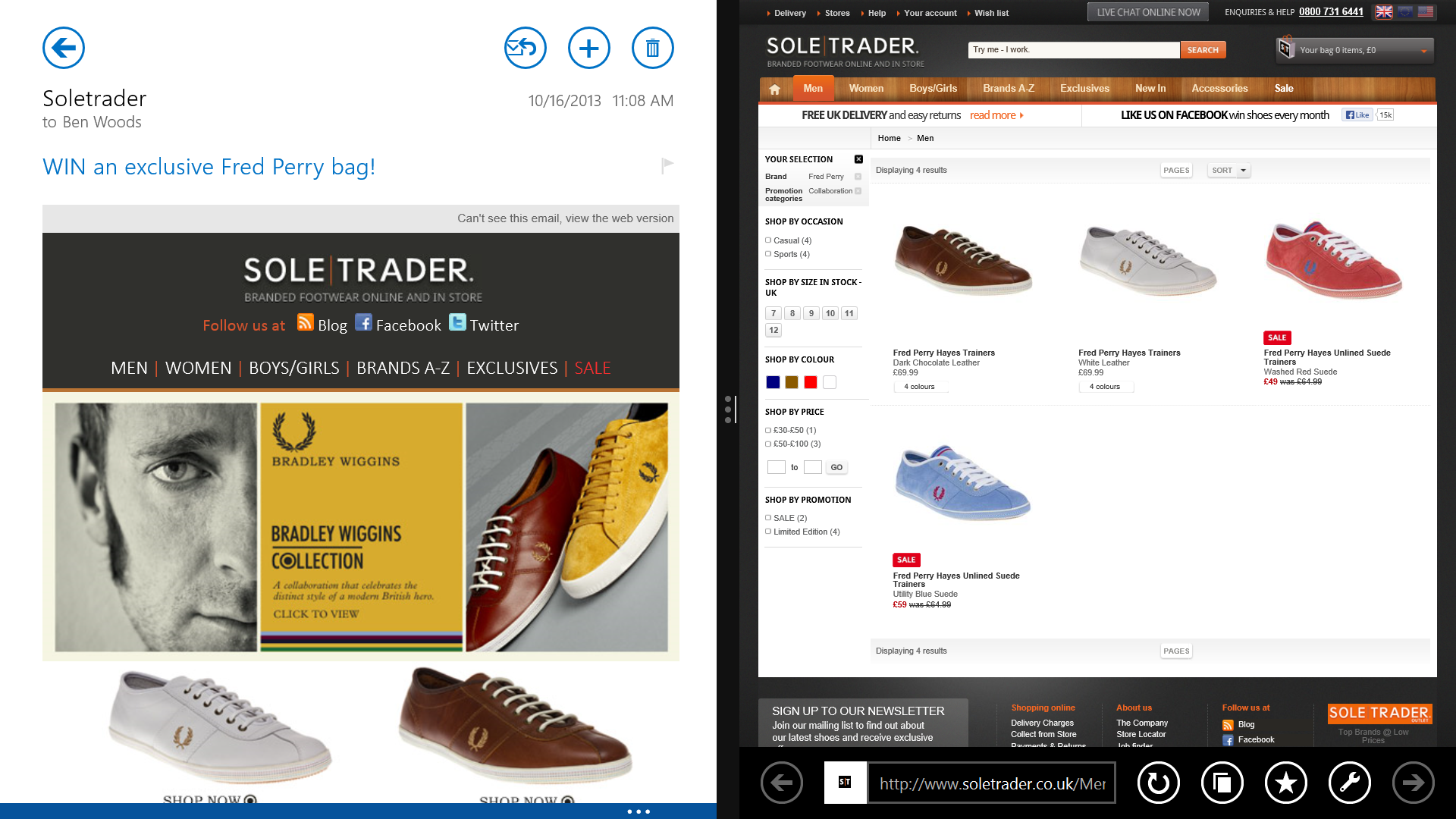Click the orange SEARCH button
Image resolution: width=1456 pixels, height=819 pixels.
1203,50
